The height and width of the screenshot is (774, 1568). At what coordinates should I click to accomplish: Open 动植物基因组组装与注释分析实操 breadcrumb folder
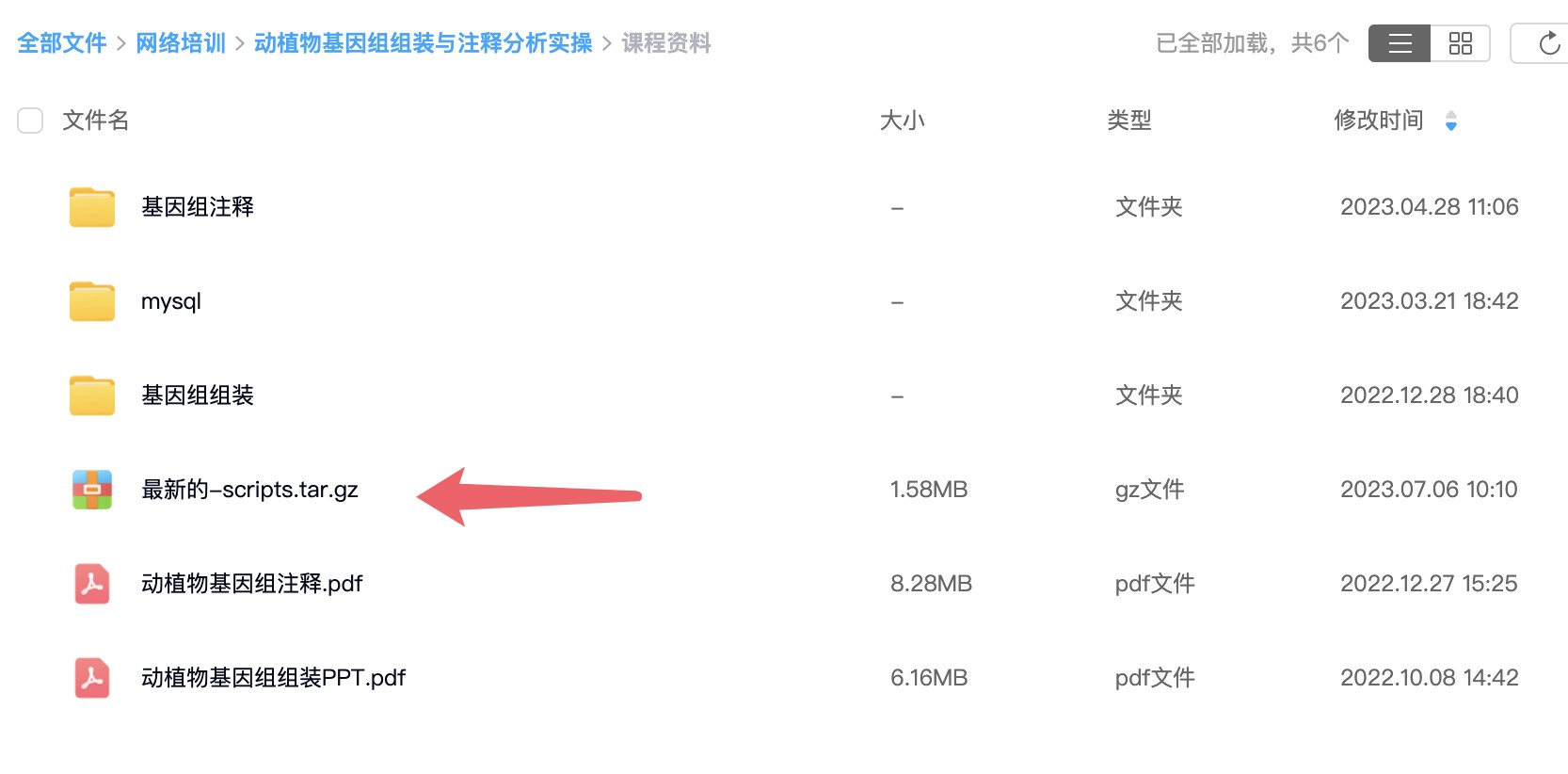(423, 43)
